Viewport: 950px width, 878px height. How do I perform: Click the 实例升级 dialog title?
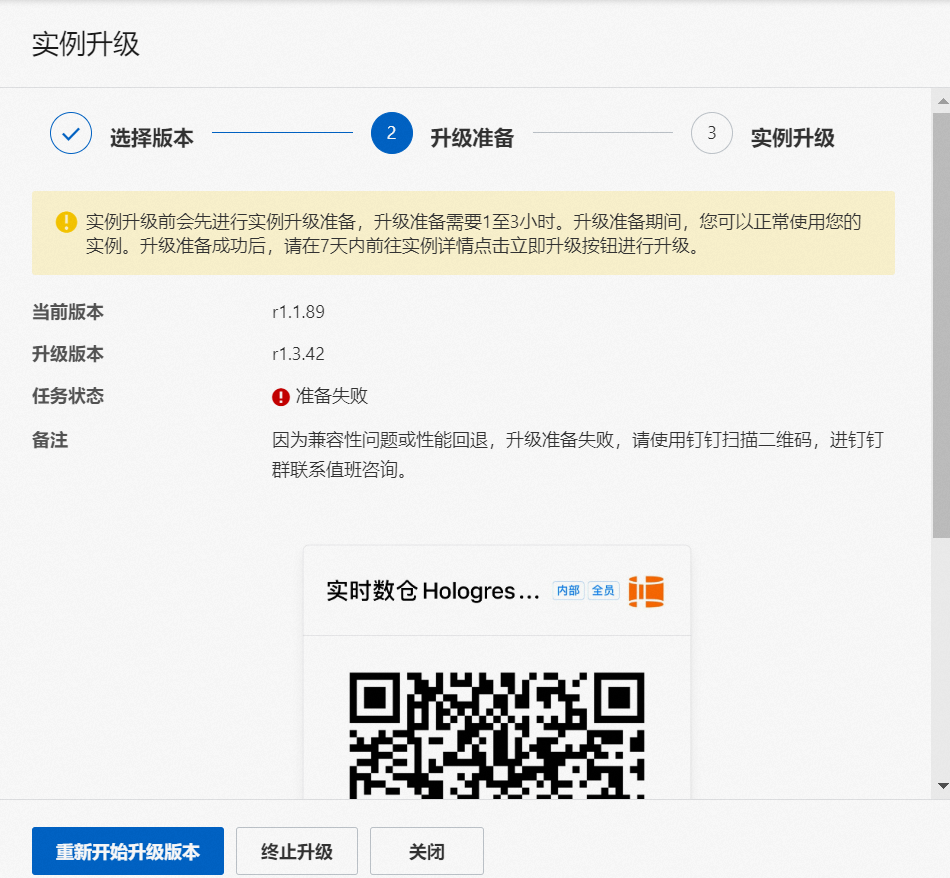click(85, 44)
